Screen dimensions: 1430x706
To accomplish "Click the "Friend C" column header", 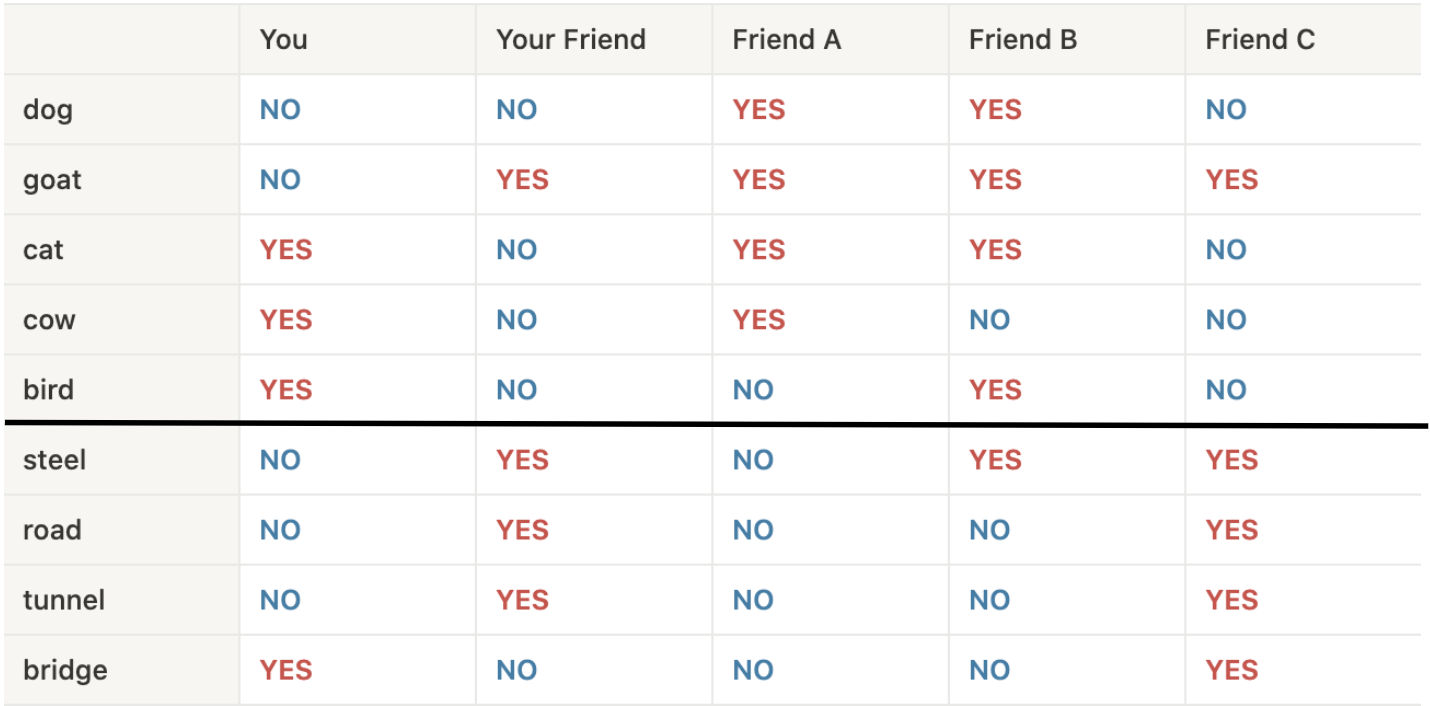I will (1260, 40).
